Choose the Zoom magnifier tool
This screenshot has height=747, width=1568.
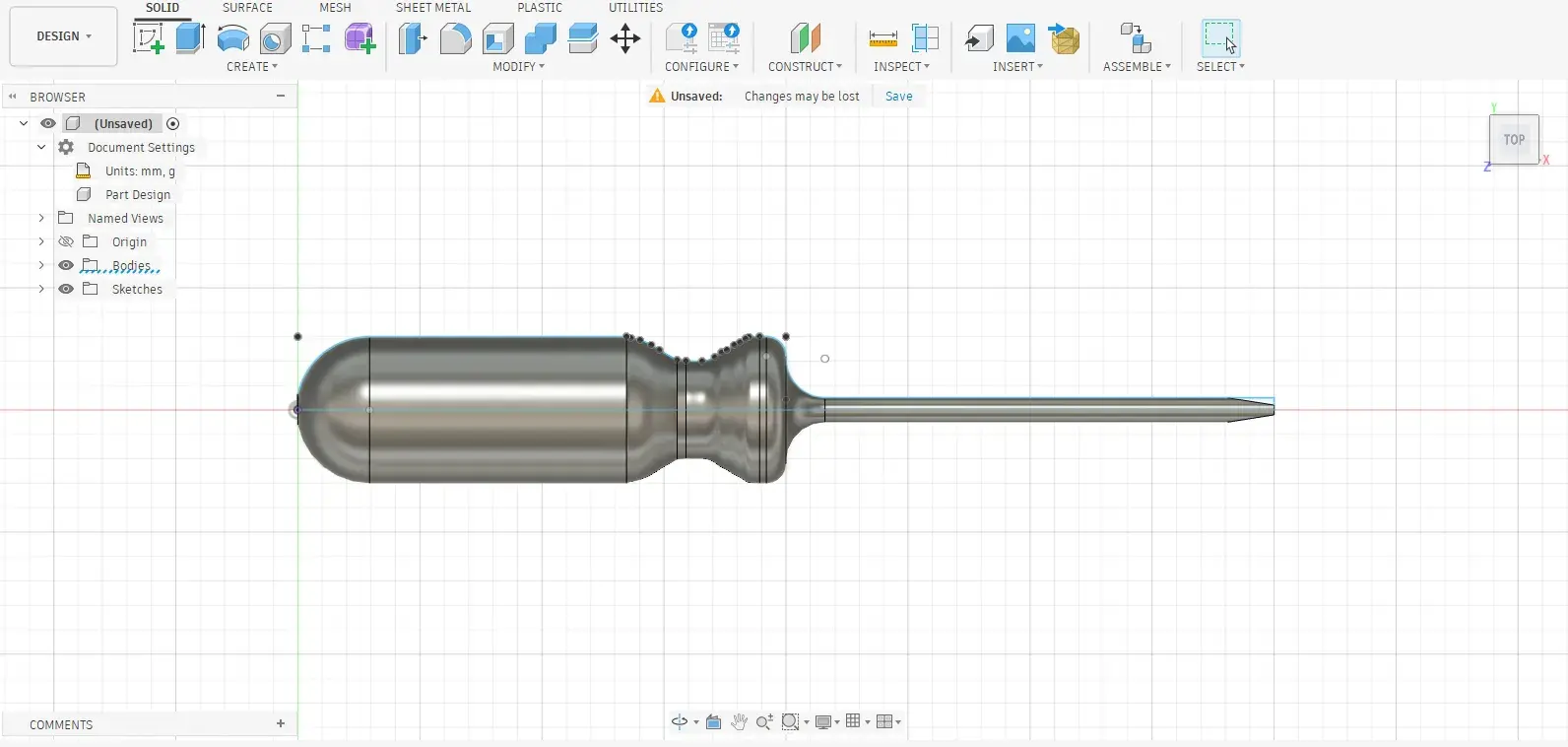(764, 722)
